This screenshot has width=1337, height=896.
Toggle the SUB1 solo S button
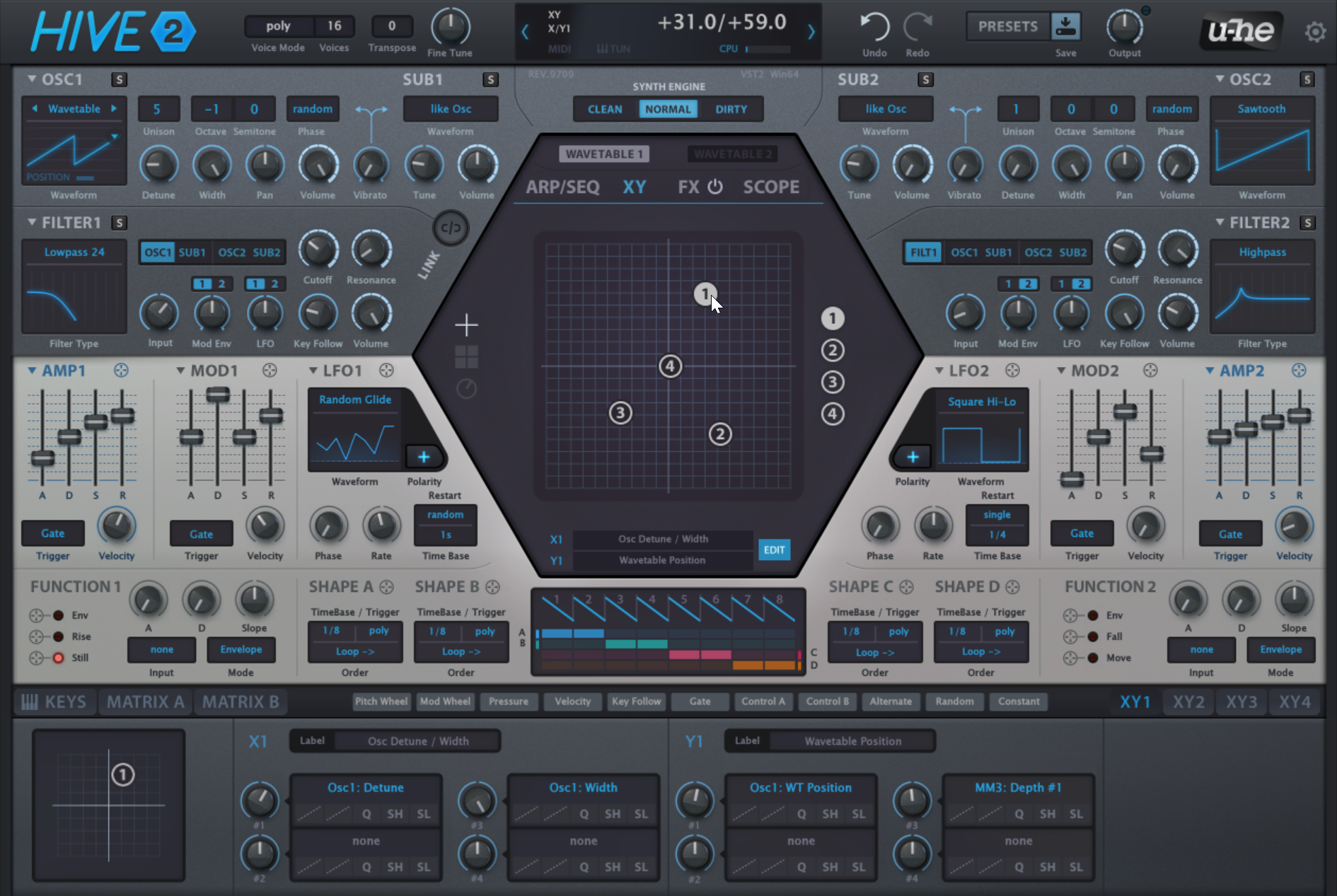pos(490,79)
